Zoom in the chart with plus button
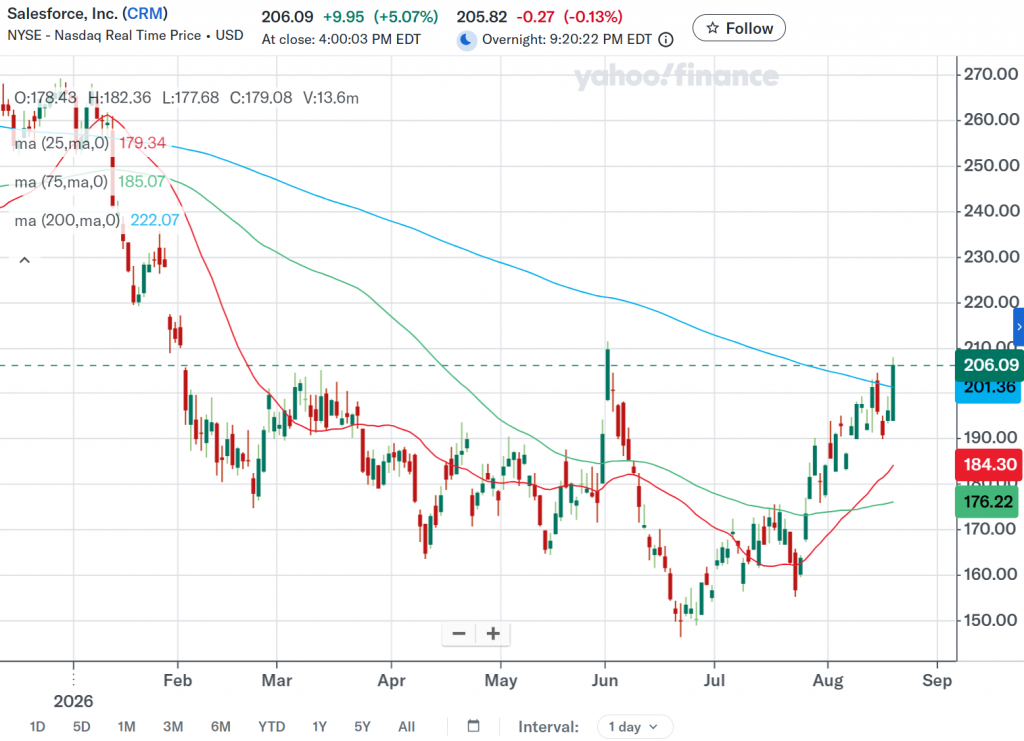This screenshot has width=1024, height=741. point(493,633)
